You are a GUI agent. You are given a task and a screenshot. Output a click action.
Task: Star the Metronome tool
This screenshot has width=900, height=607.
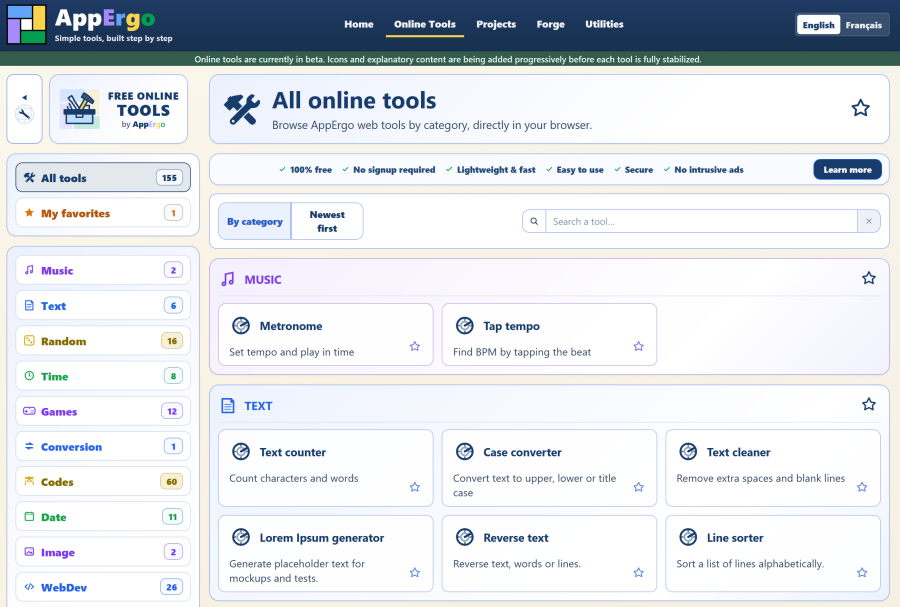click(414, 346)
